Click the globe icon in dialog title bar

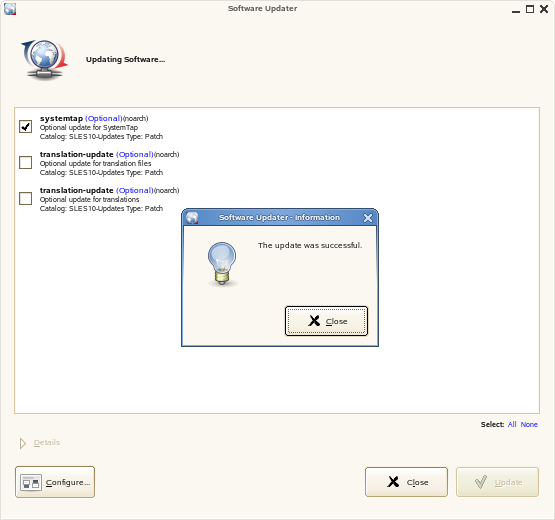pos(192,218)
